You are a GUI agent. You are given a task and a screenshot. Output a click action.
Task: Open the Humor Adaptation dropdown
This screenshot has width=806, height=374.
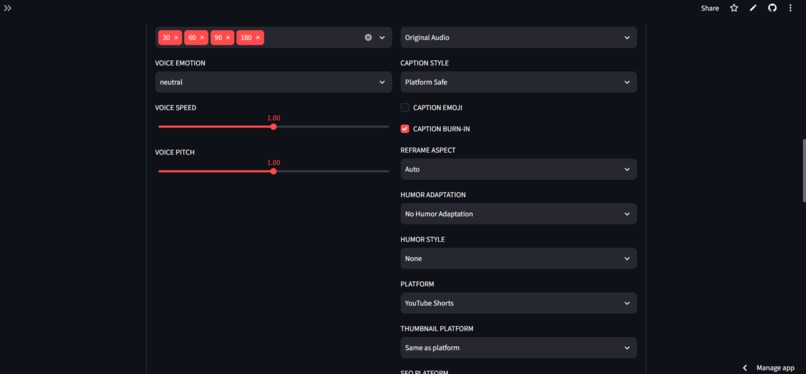518,214
